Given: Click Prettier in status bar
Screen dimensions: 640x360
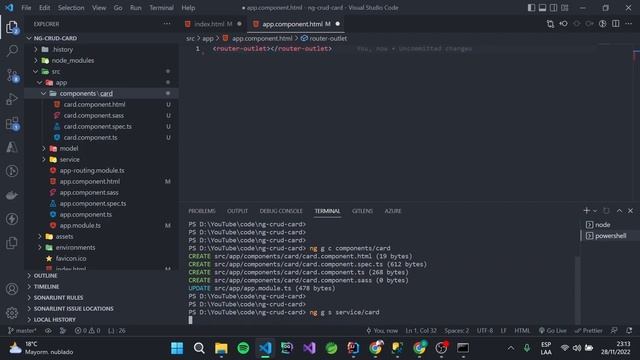Looking at the screenshot, I should pos(588,331).
